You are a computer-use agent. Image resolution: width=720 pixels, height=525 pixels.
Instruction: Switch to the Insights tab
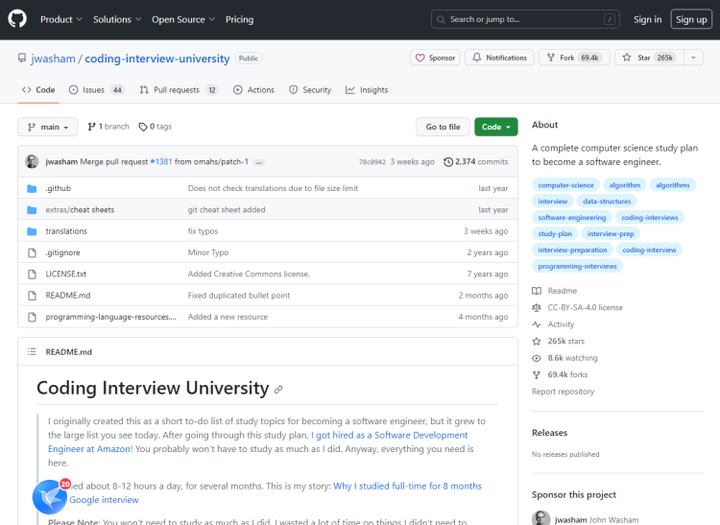366,90
